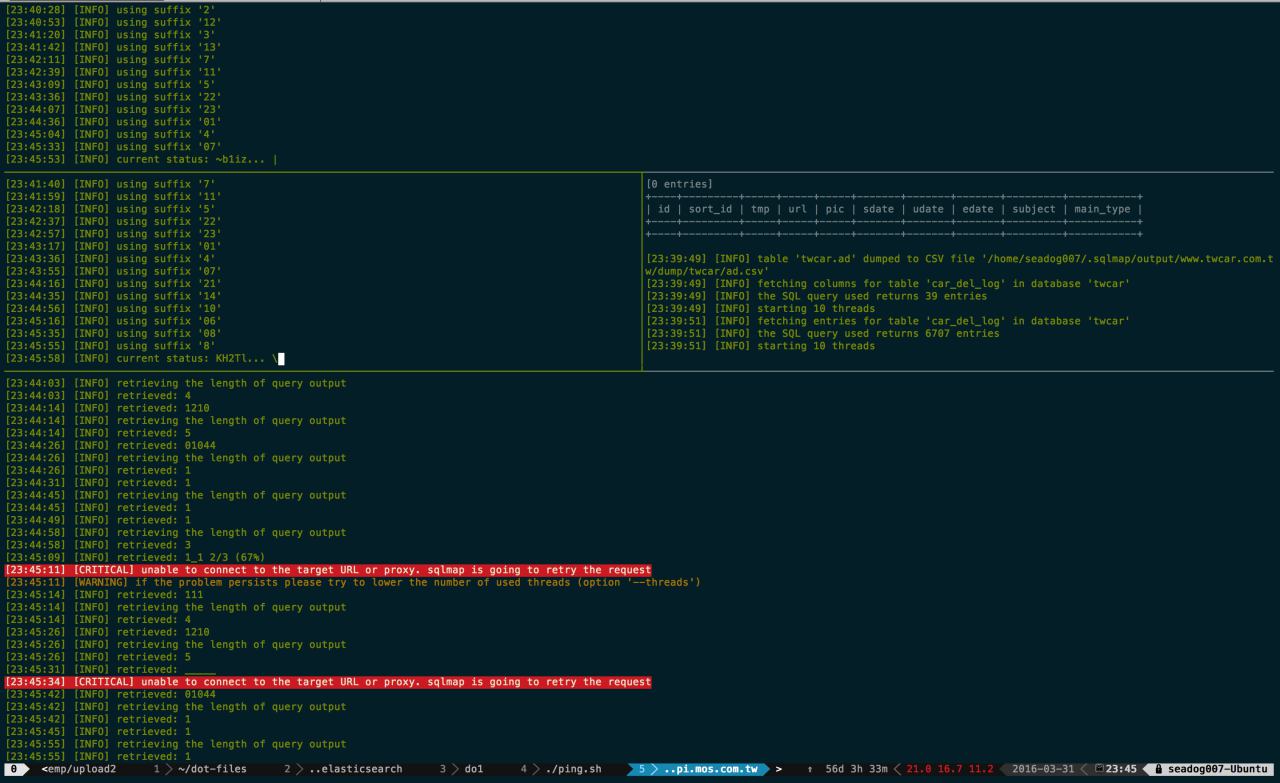
Task: Click the '[23:45:42] retrieved: 01044' line
Action: pyautogui.click(x=110, y=694)
